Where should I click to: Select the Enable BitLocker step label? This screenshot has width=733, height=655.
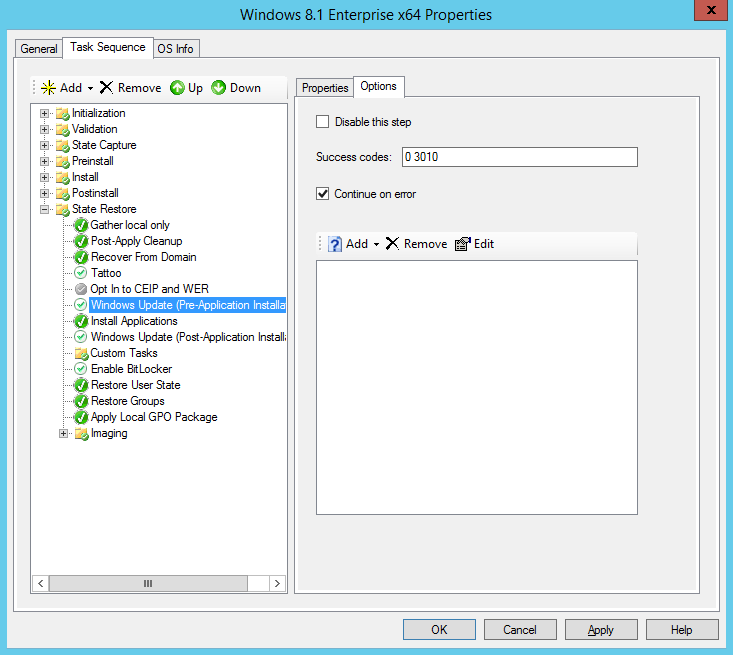(131, 369)
